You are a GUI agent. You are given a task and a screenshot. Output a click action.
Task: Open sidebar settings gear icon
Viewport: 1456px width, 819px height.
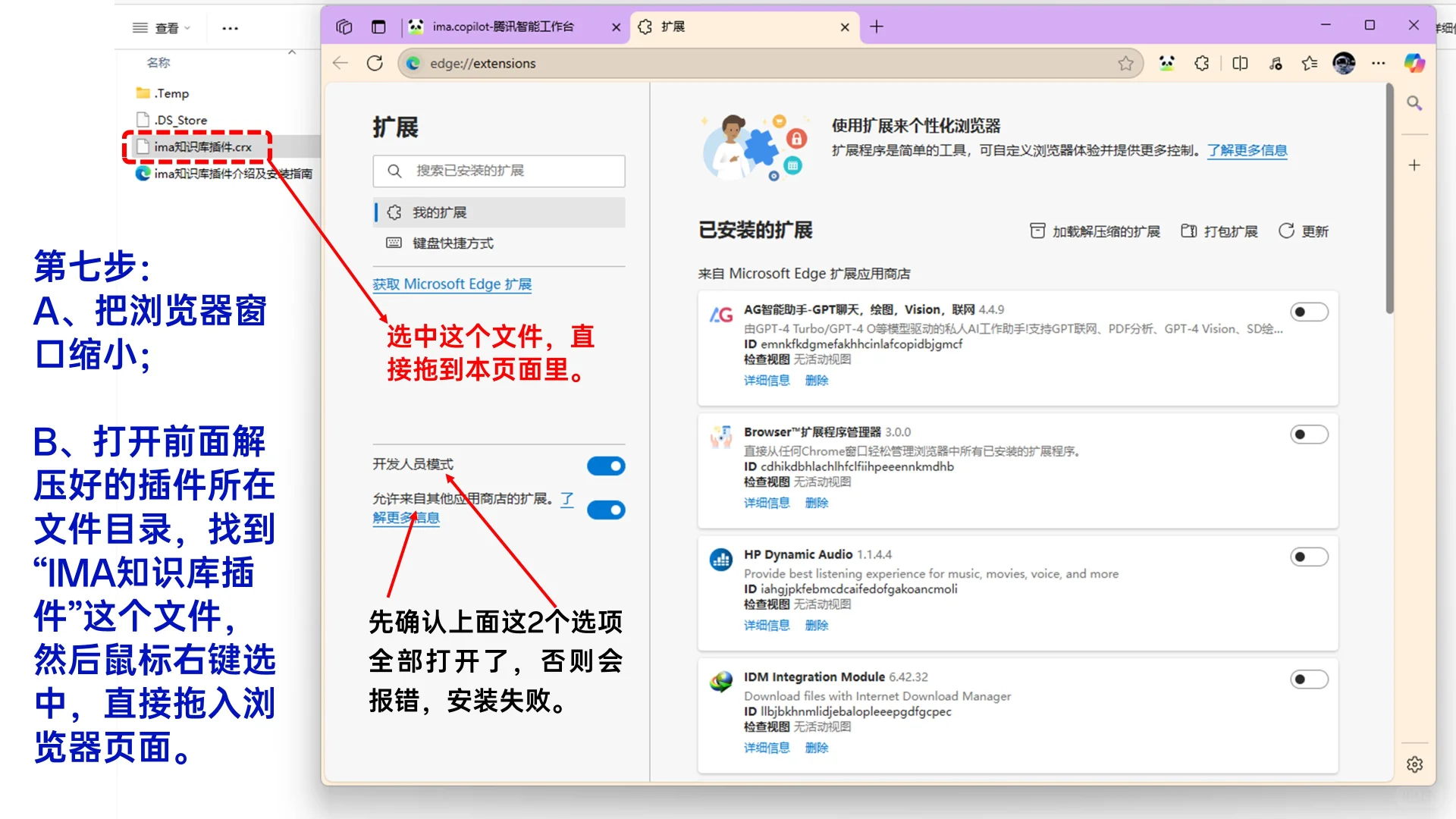tap(1414, 764)
